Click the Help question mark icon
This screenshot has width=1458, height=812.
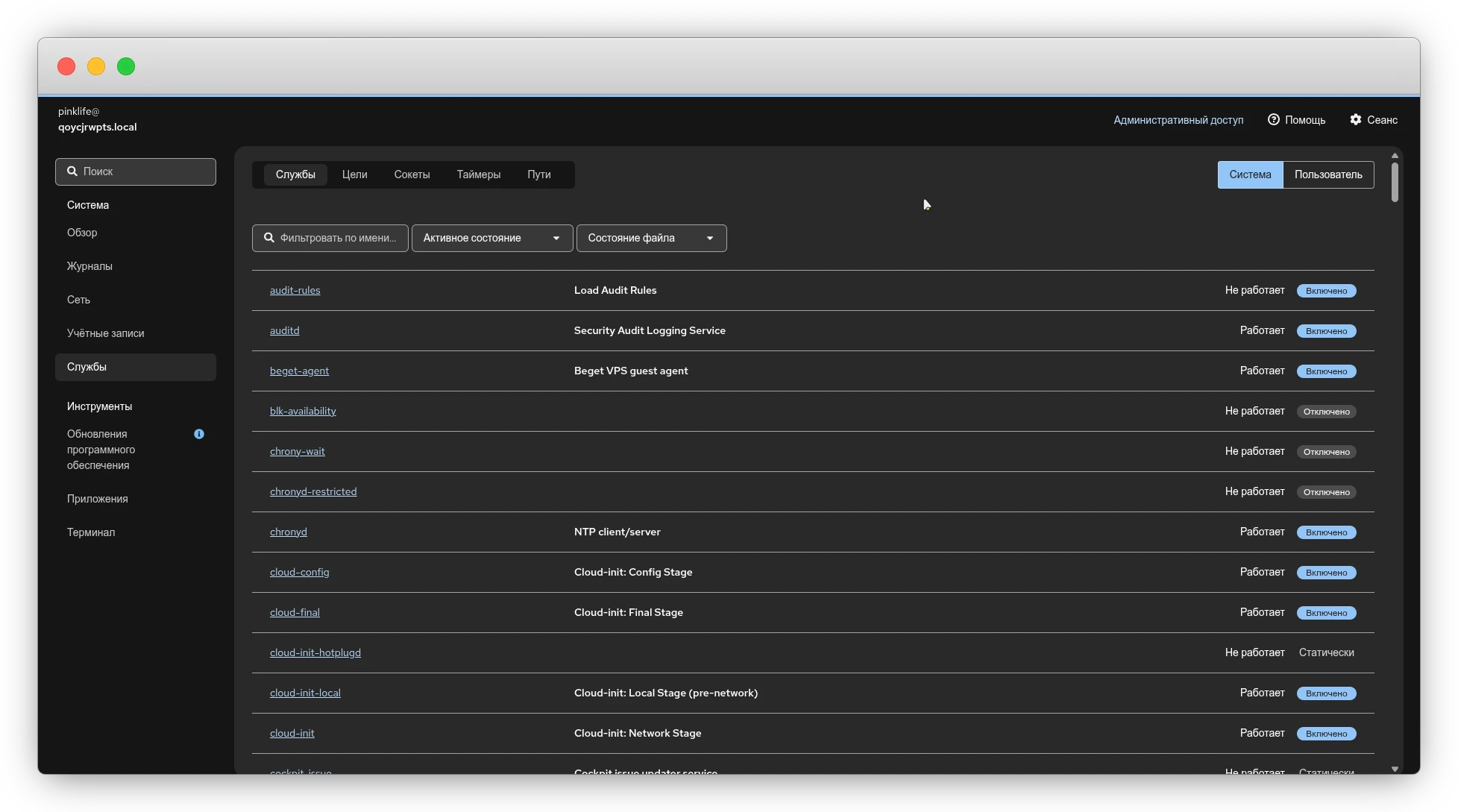coord(1273,120)
